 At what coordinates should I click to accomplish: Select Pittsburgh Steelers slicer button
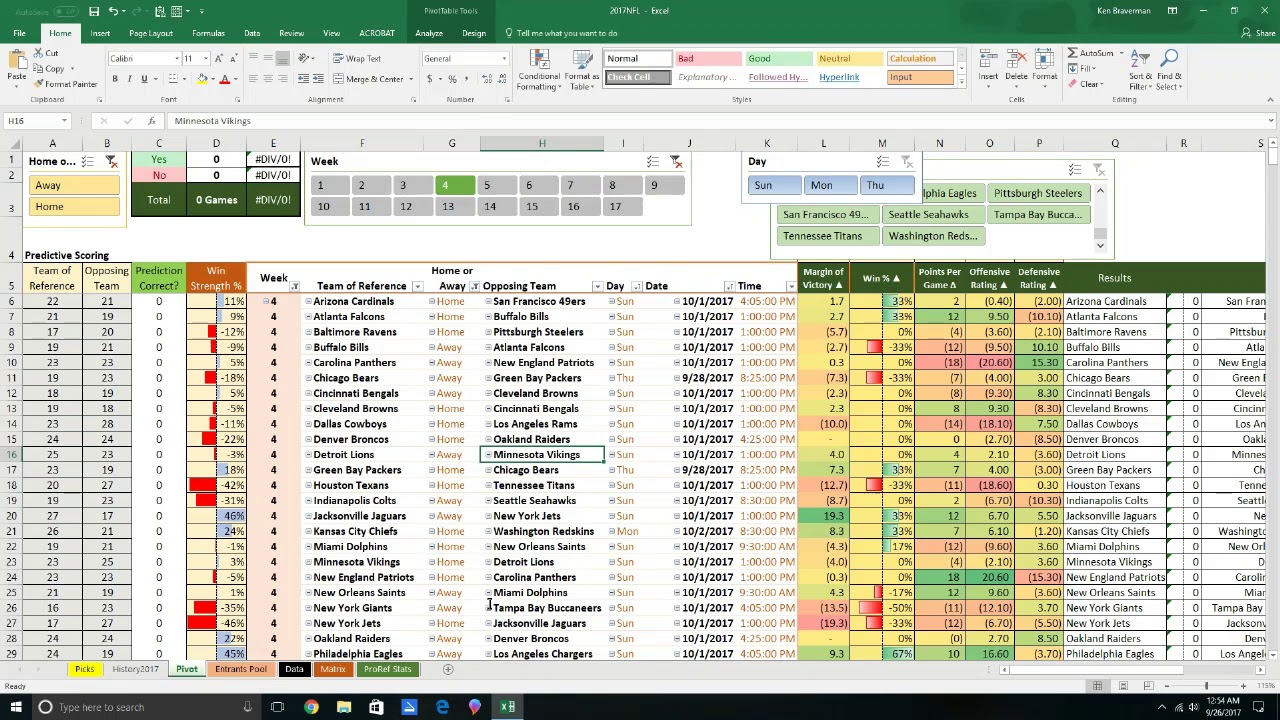[x=1038, y=193]
